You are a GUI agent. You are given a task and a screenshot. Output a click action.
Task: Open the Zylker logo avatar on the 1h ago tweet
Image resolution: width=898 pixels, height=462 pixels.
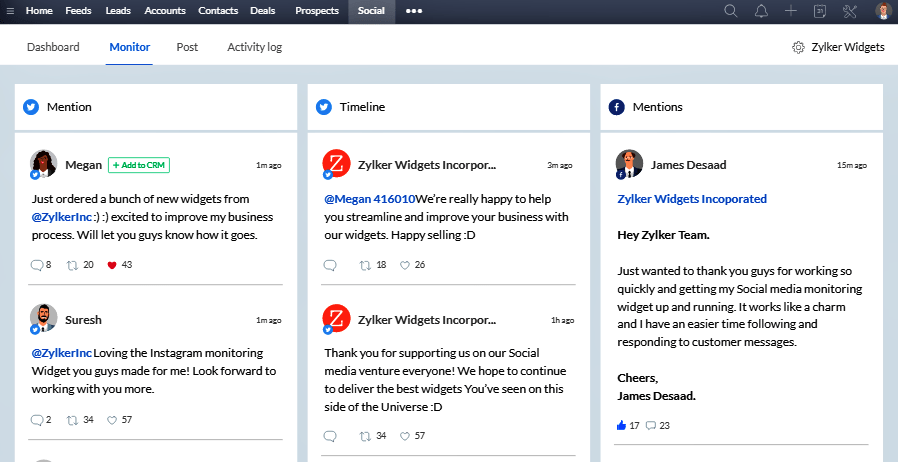pos(337,318)
